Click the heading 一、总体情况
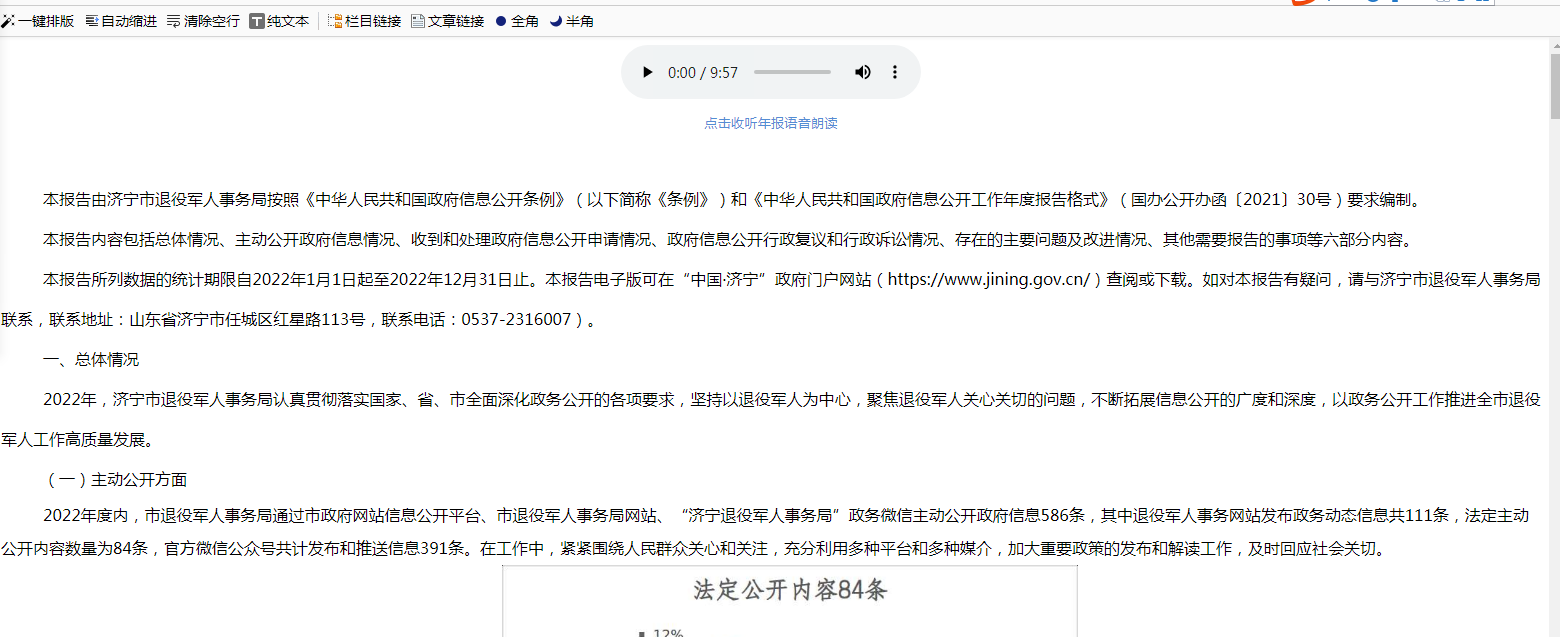The width and height of the screenshot is (1560, 637). [x=91, y=360]
